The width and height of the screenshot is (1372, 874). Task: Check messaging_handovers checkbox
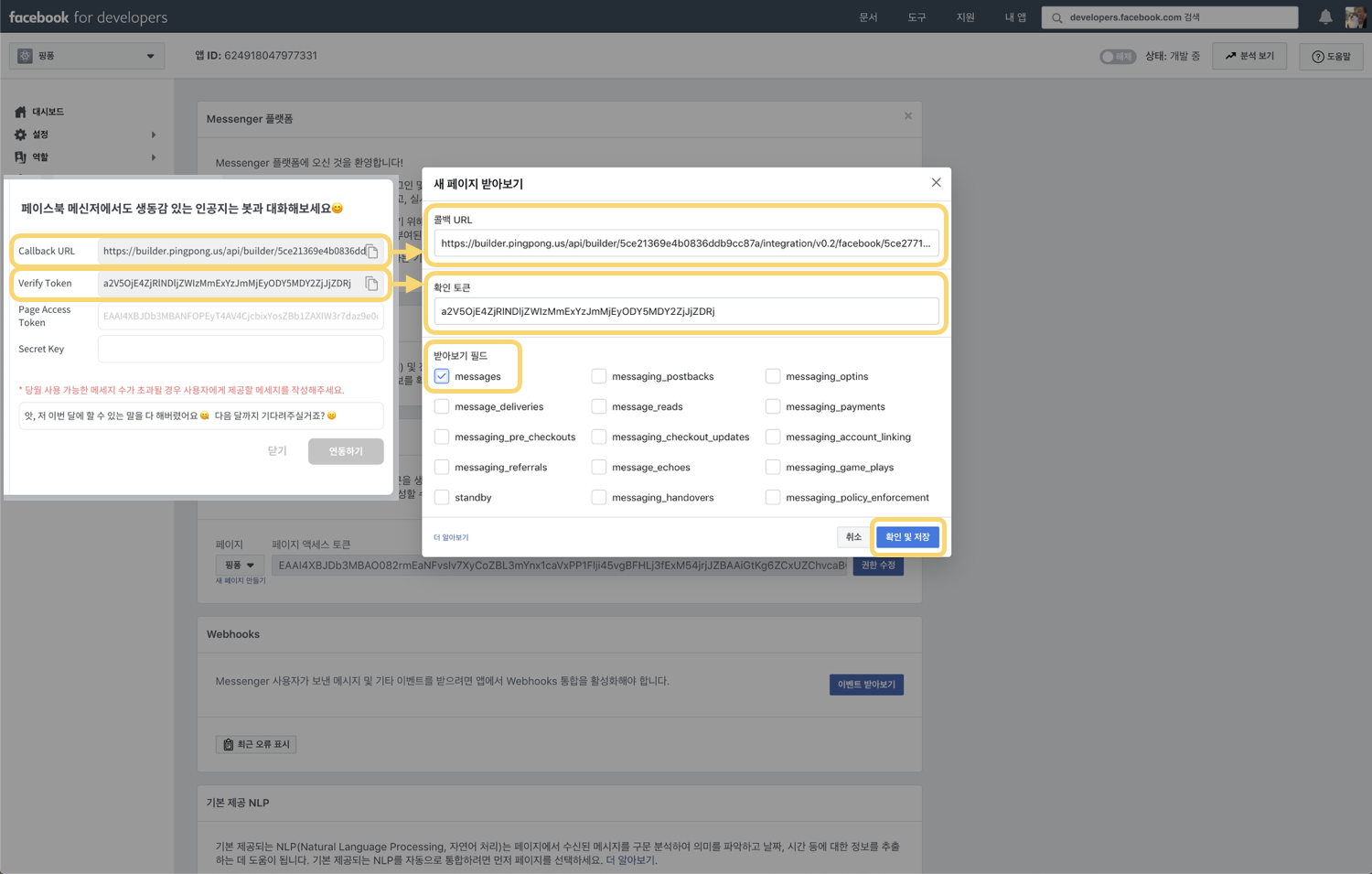coord(599,497)
